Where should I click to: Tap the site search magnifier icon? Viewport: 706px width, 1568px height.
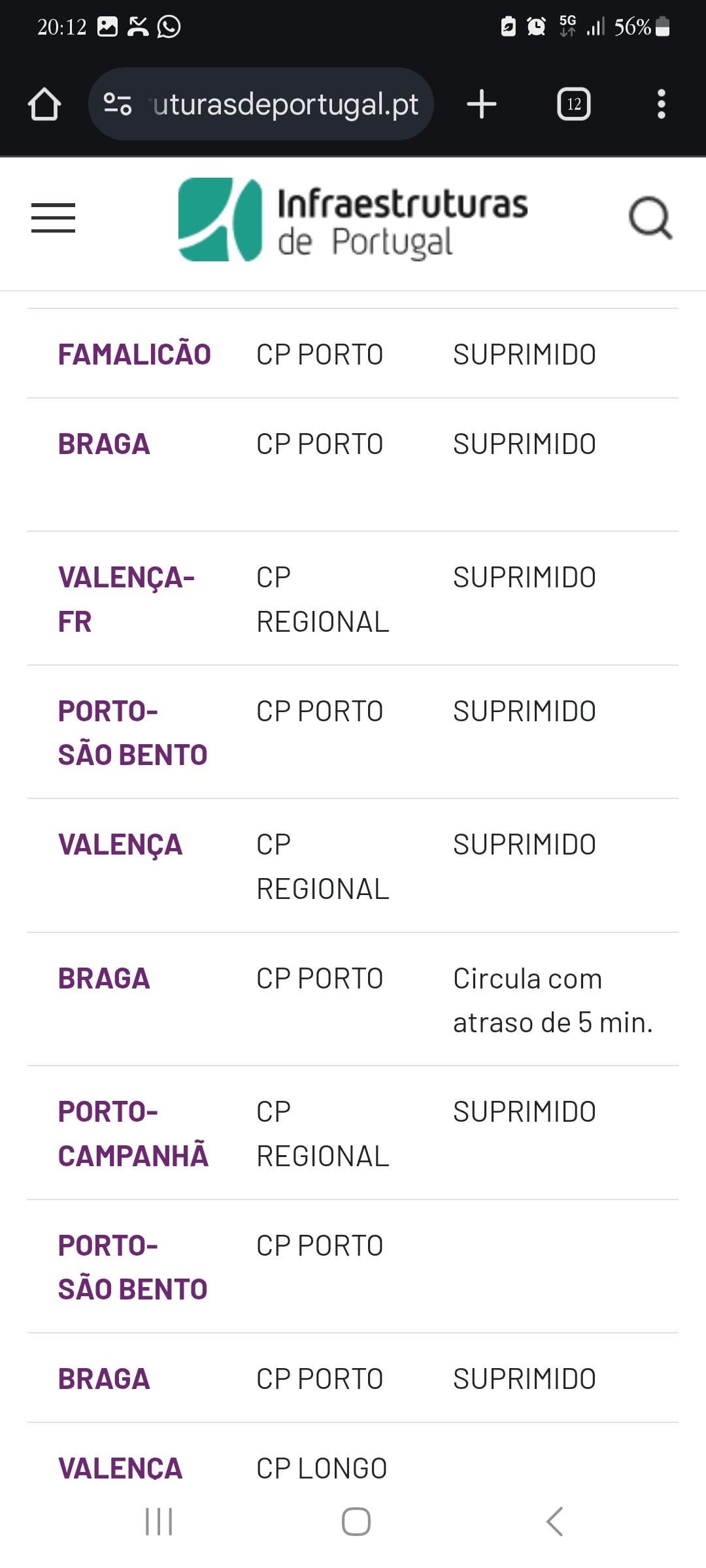pyautogui.click(x=650, y=218)
